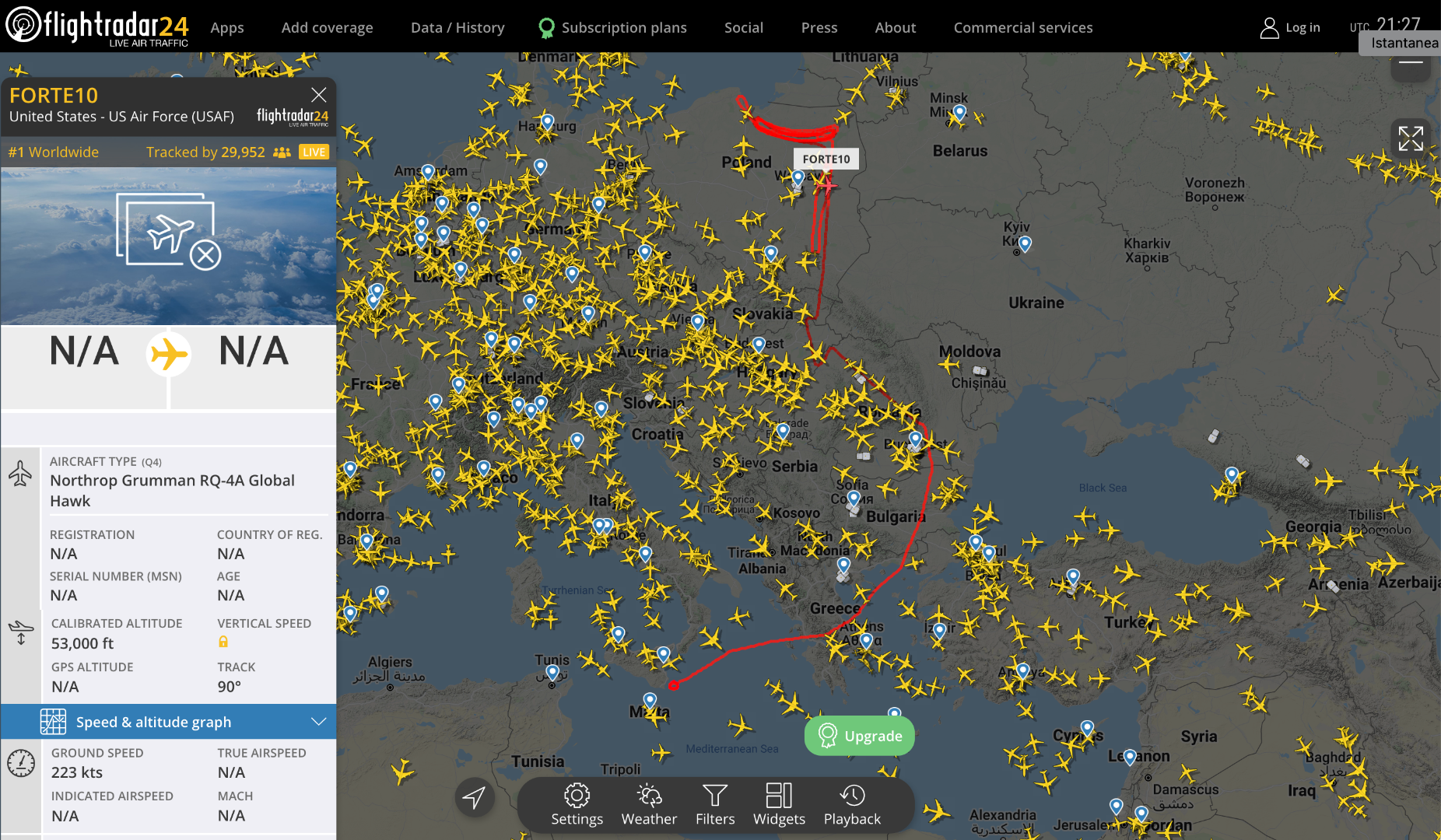Click the airport pin near Kyiv

coord(1025,244)
